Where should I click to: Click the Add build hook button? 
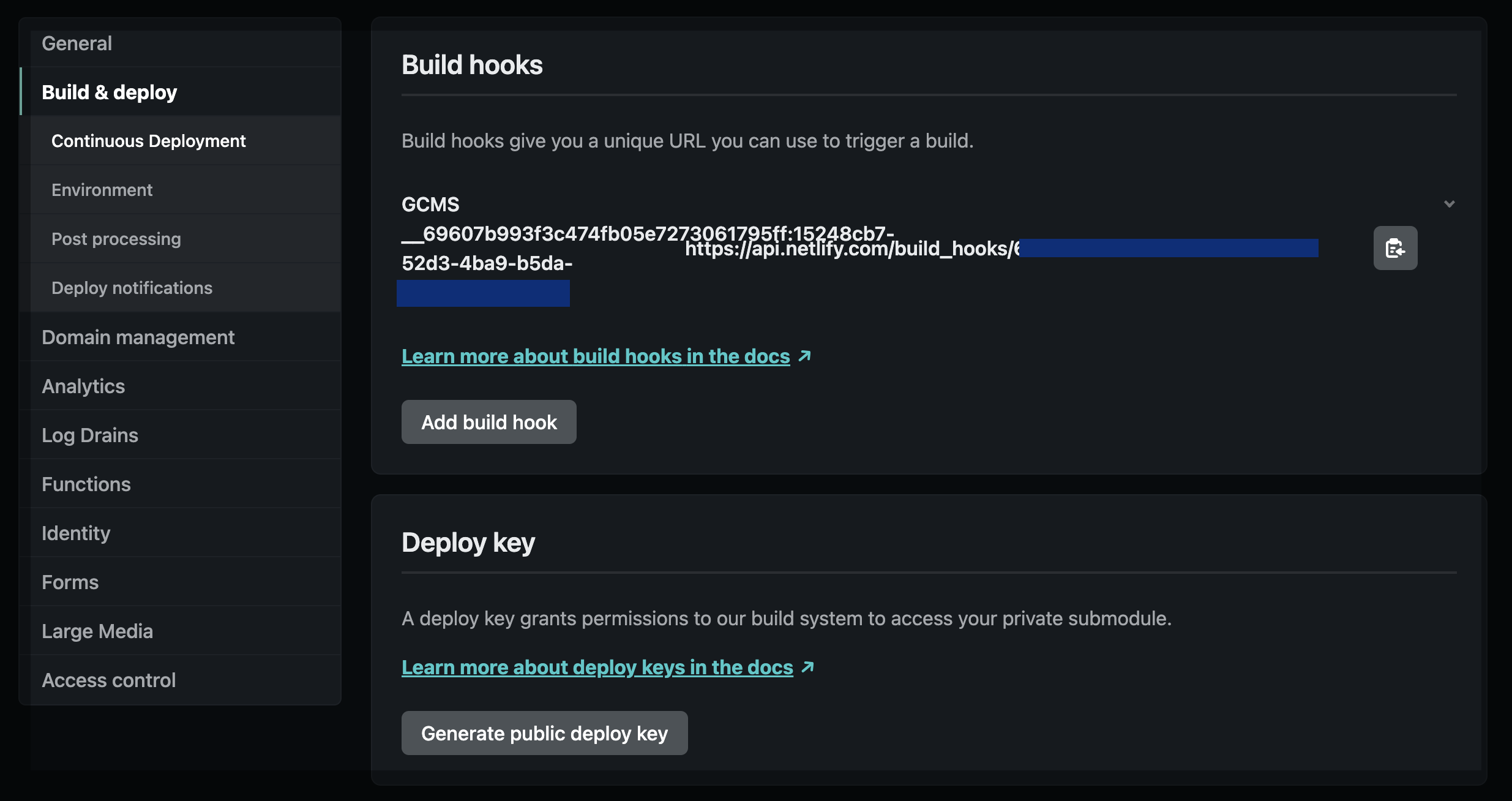488,422
